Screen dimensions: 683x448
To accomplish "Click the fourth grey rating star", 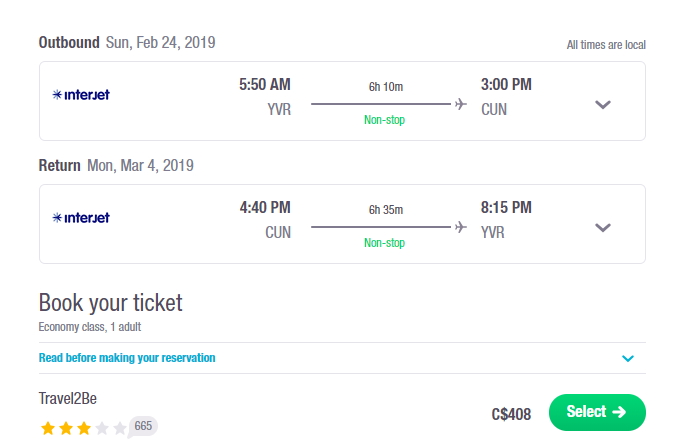I will click(x=101, y=428).
